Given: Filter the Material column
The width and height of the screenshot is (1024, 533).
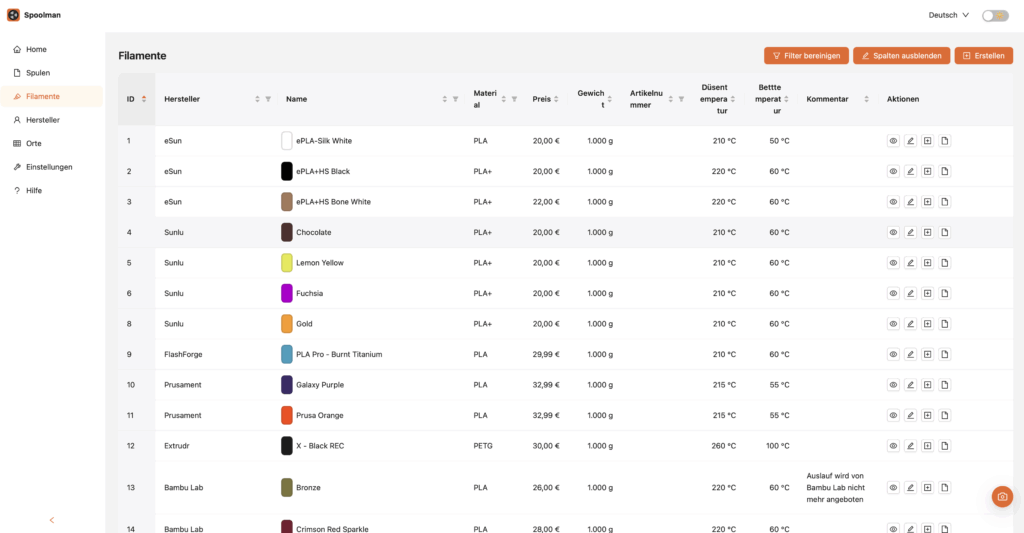Looking at the screenshot, I should coord(514,99).
